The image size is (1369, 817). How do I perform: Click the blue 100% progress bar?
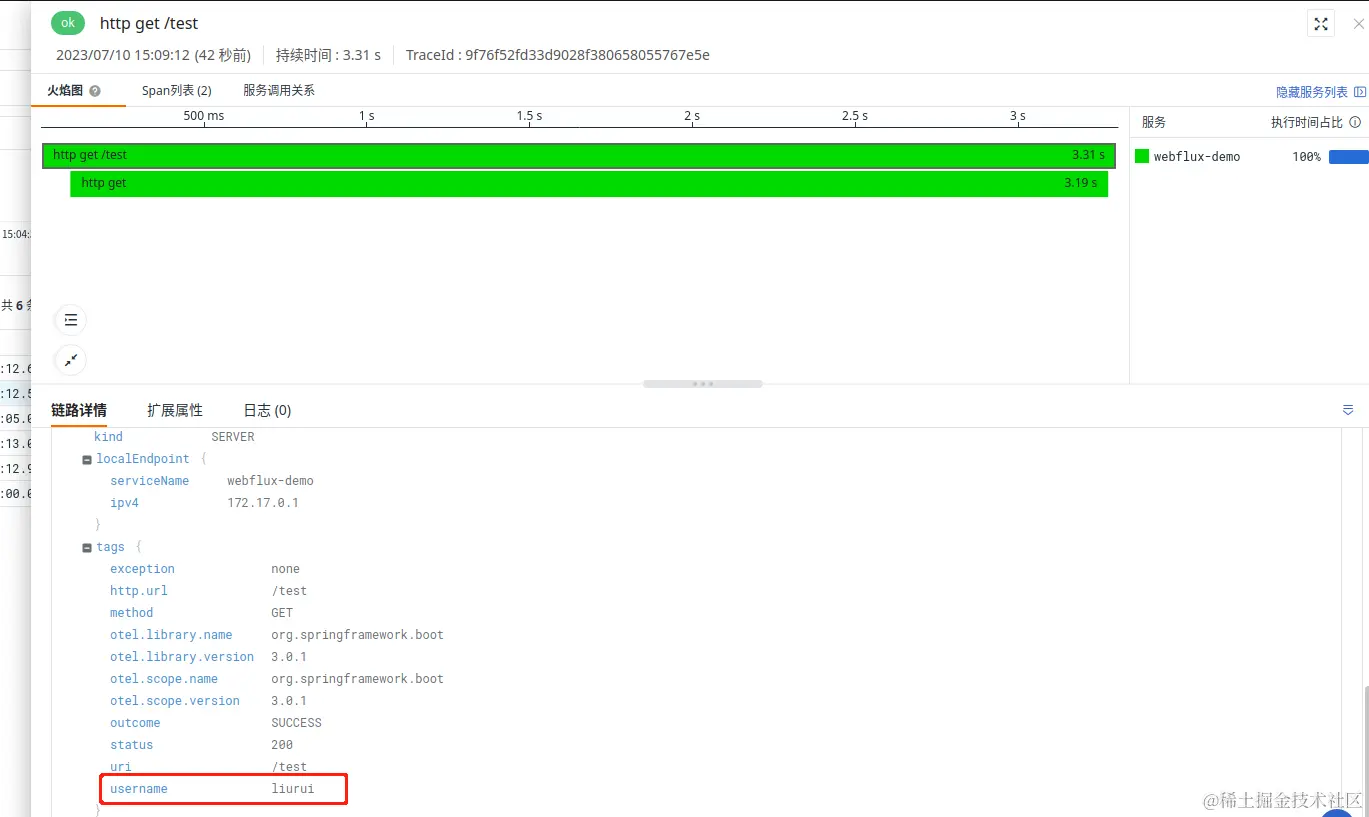pyautogui.click(x=1348, y=156)
